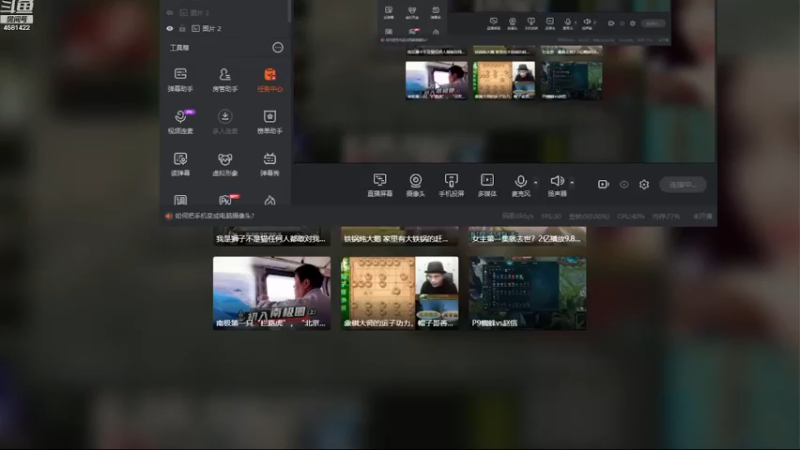The image size is (800, 450).
Task: Toggle visibility eye of 图片 2 layer
Action: point(169,29)
